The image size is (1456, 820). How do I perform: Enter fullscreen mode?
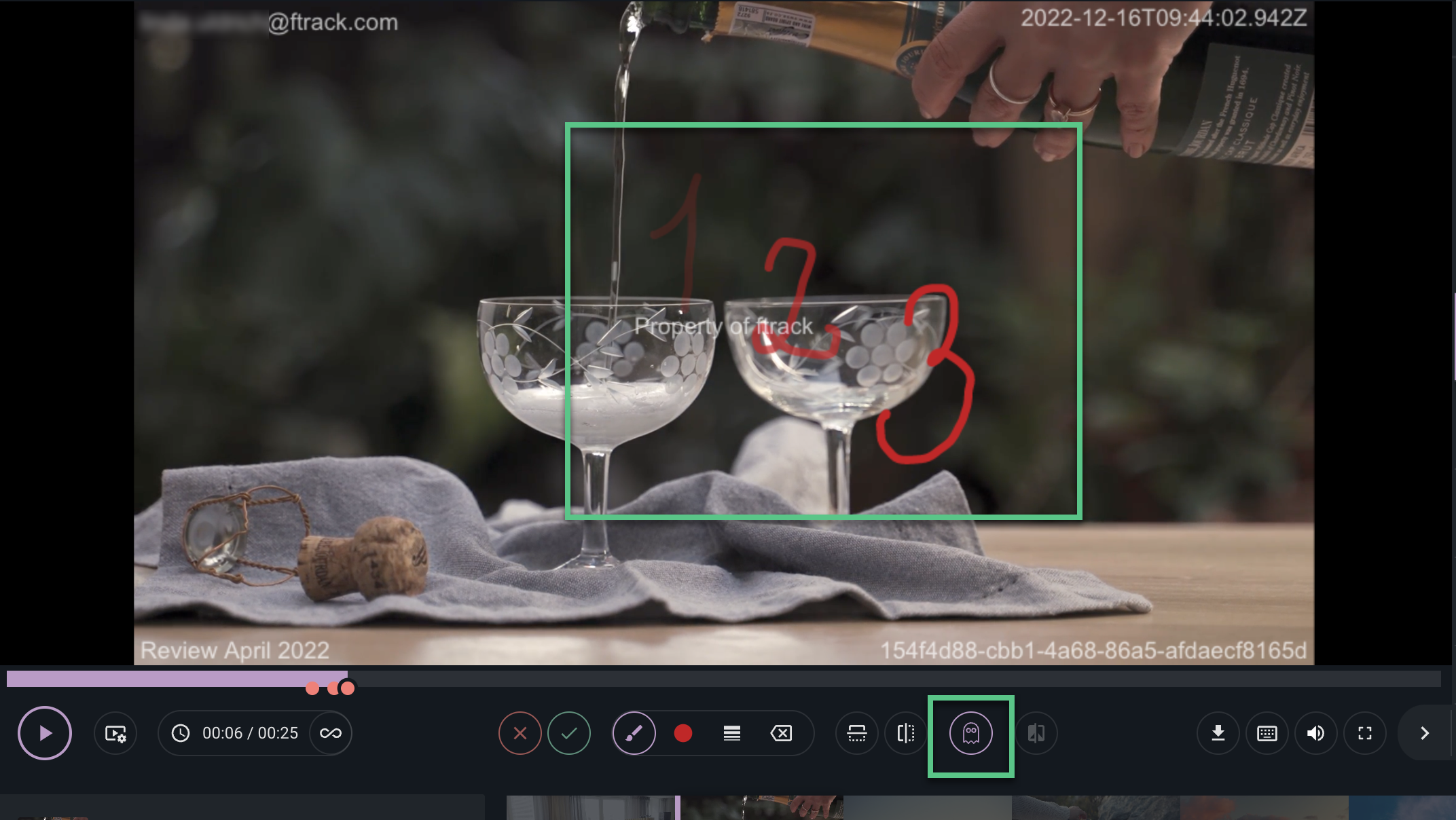[1365, 733]
